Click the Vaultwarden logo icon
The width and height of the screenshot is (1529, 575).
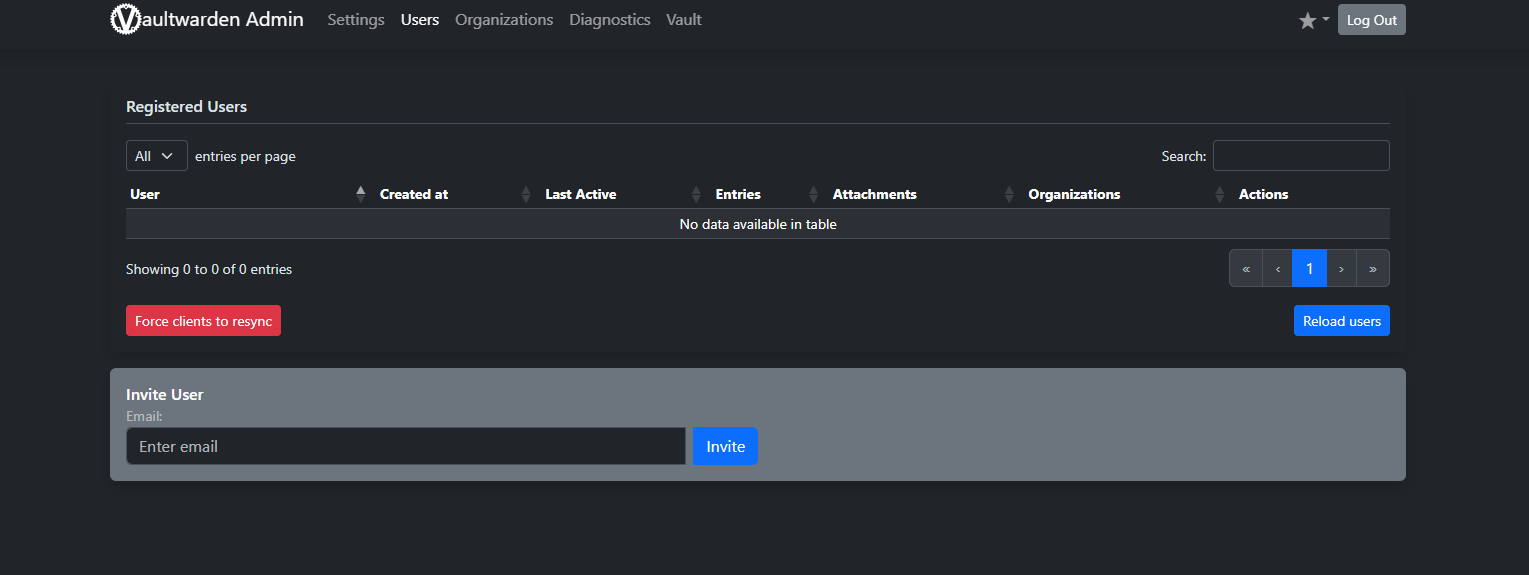coord(125,20)
